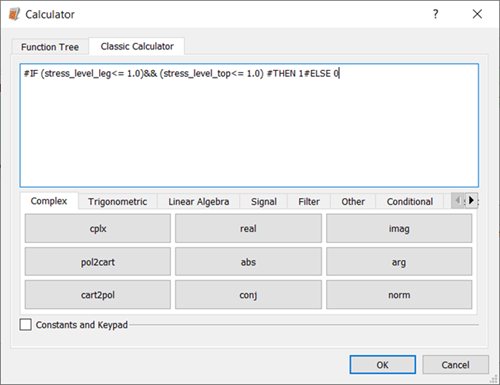Insert the abs function
The image size is (500, 385).
[x=248, y=262]
